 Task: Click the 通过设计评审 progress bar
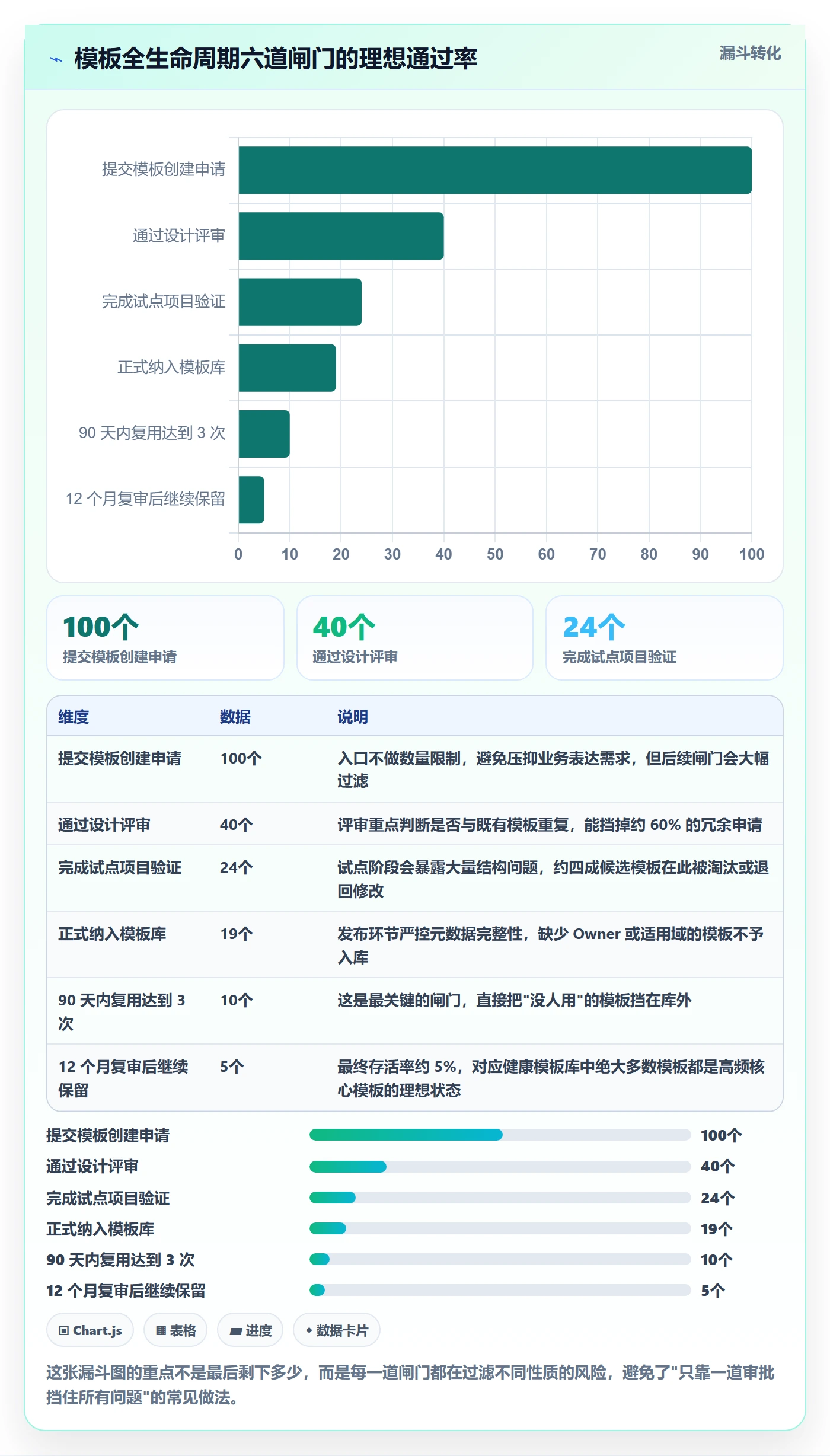500,1166
